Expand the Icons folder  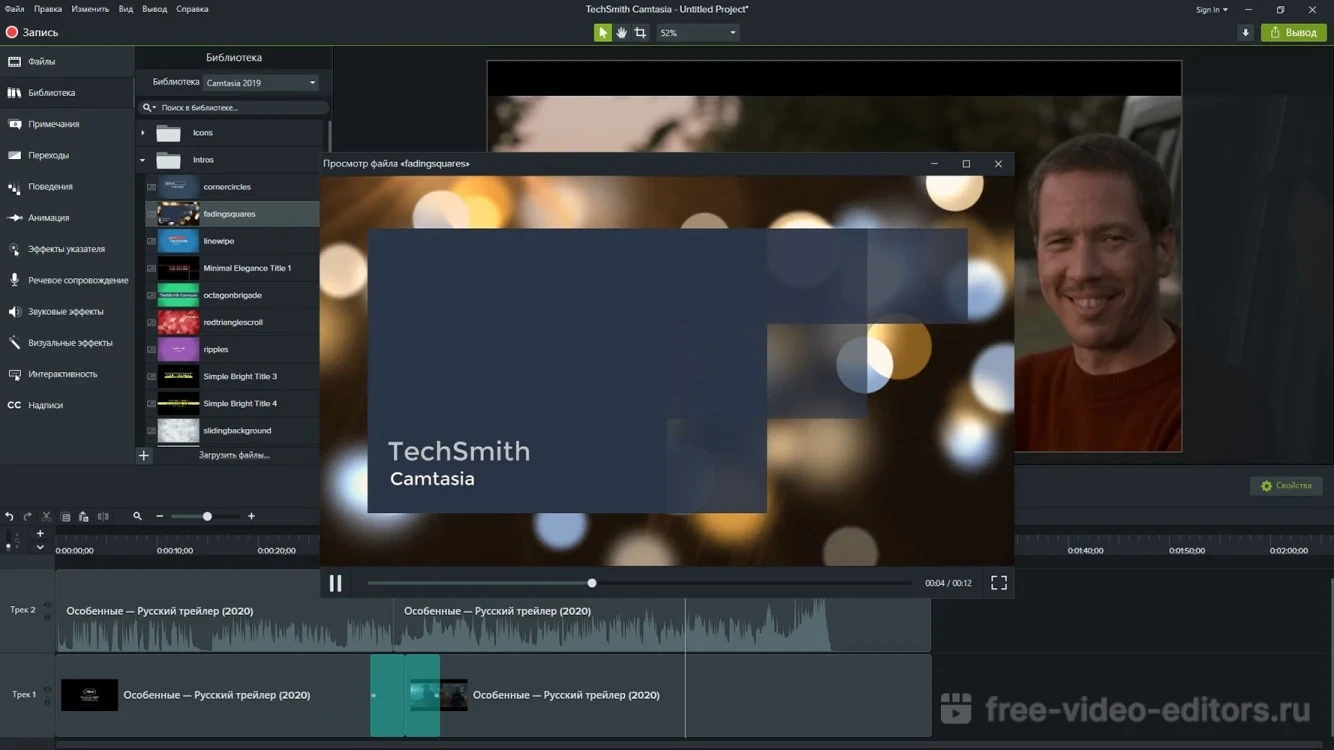[142, 132]
